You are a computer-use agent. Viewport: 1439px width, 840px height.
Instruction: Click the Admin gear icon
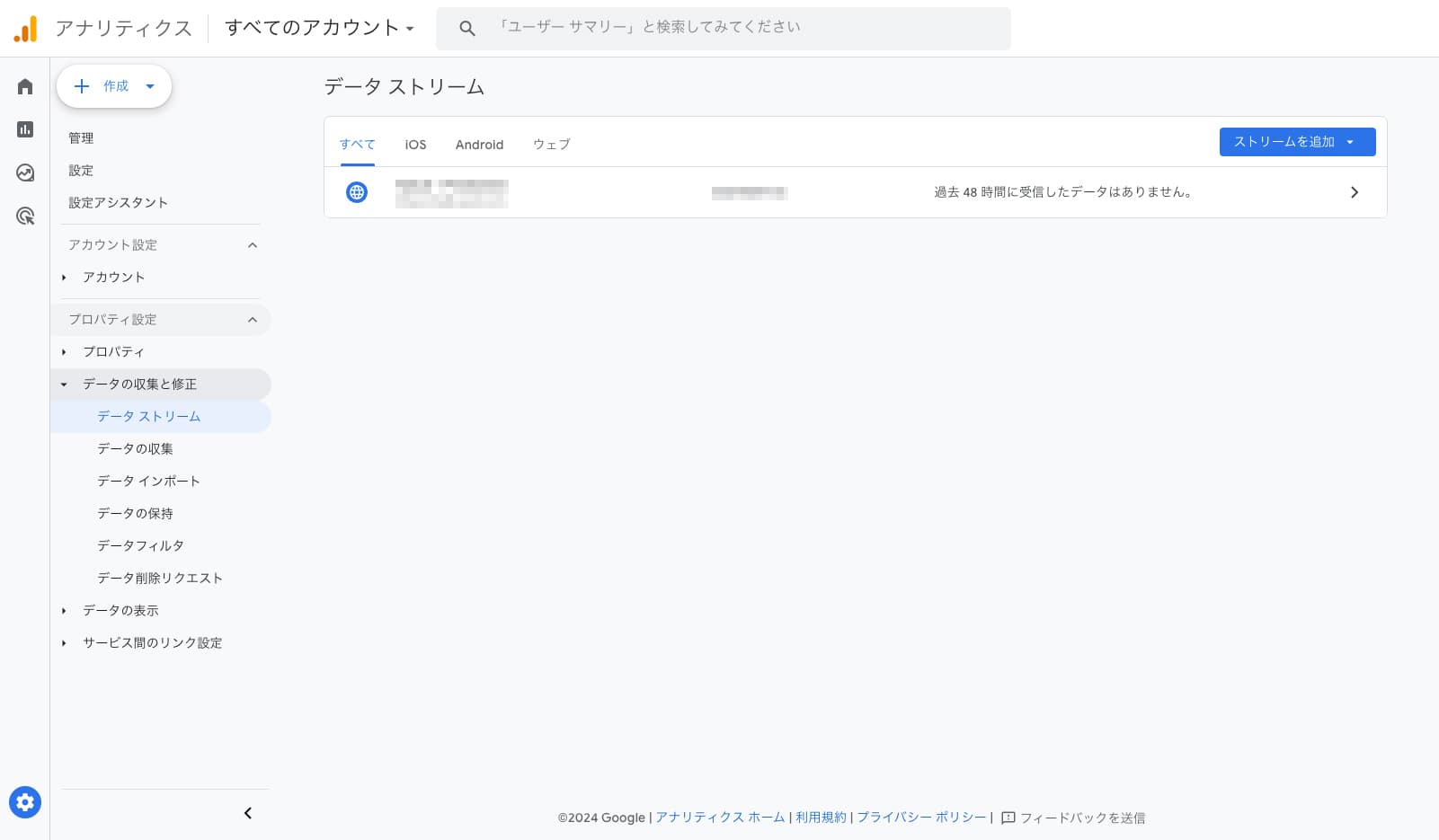[x=25, y=802]
